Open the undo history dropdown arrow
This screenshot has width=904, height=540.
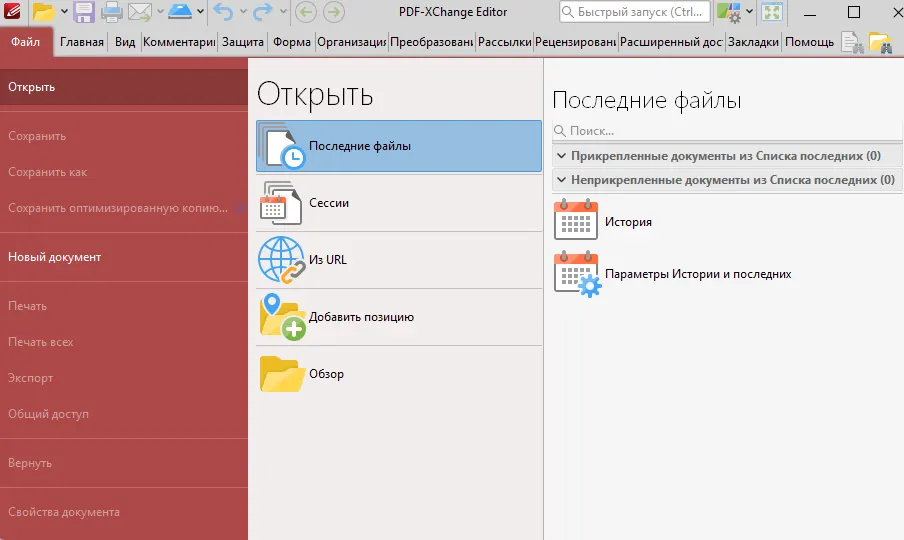coord(243,12)
